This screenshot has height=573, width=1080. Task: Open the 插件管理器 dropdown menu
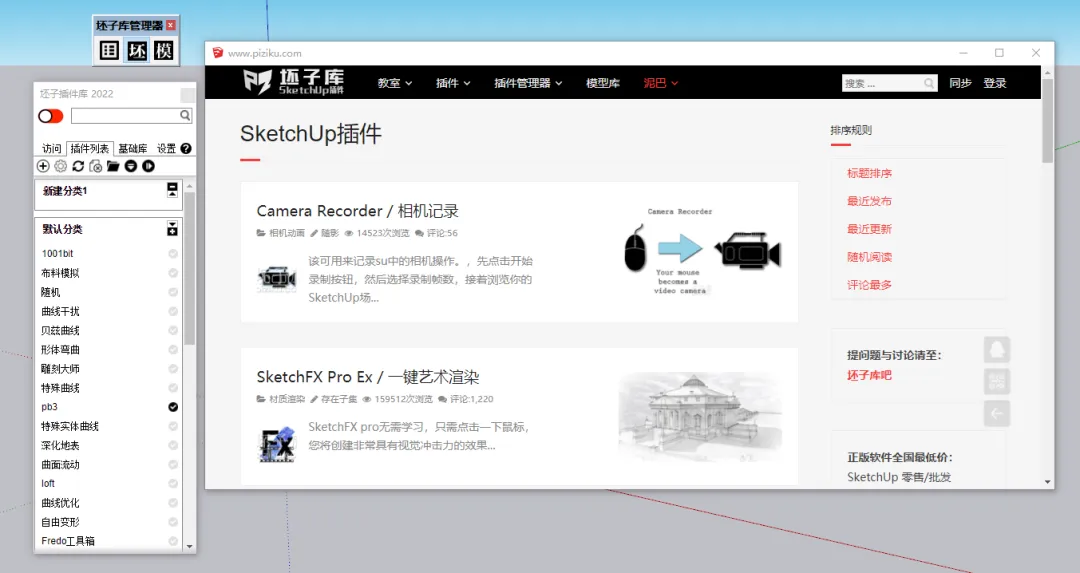[x=528, y=83]
